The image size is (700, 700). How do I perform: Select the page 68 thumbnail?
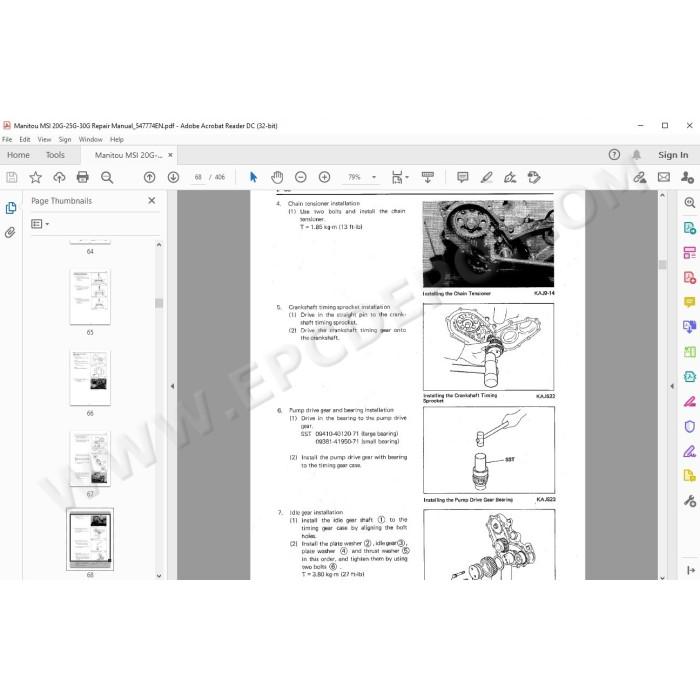pos(90,539)
